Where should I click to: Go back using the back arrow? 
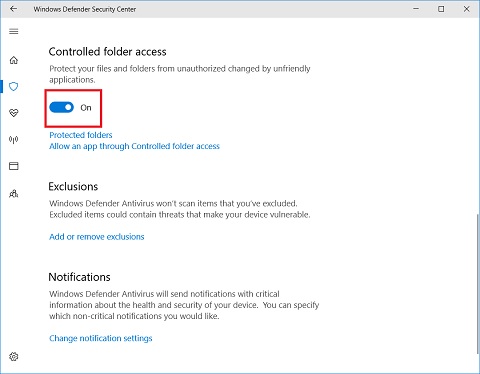pyautogui.click(x=13, y=9)
